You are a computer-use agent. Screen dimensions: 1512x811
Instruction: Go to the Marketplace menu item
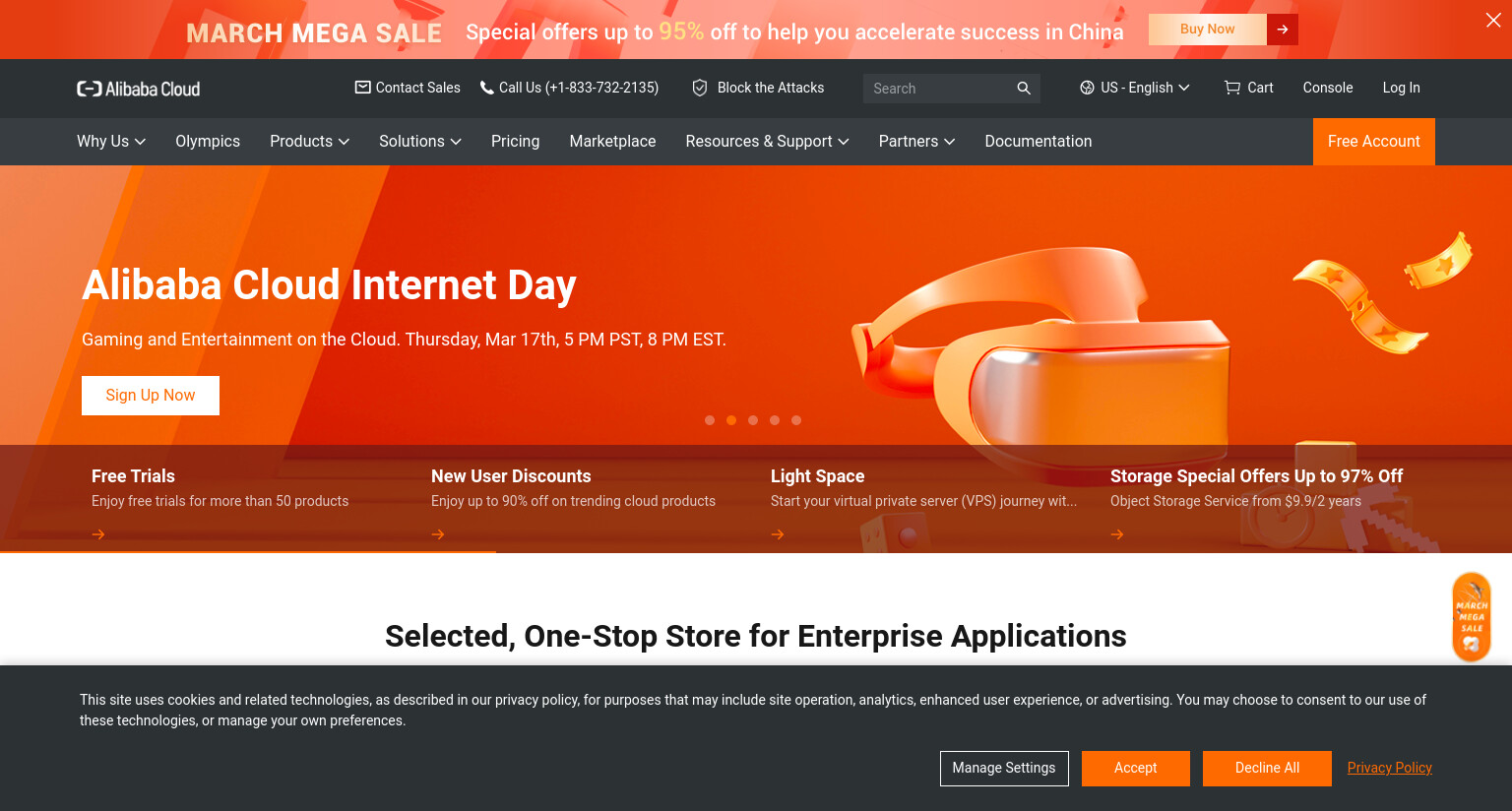(612, 142)
